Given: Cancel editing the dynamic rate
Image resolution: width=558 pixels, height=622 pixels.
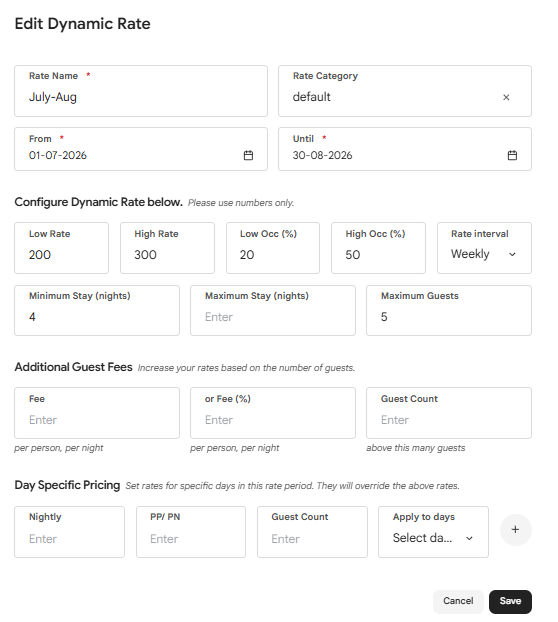Looking at the screenshot, I should coord(458,601).
